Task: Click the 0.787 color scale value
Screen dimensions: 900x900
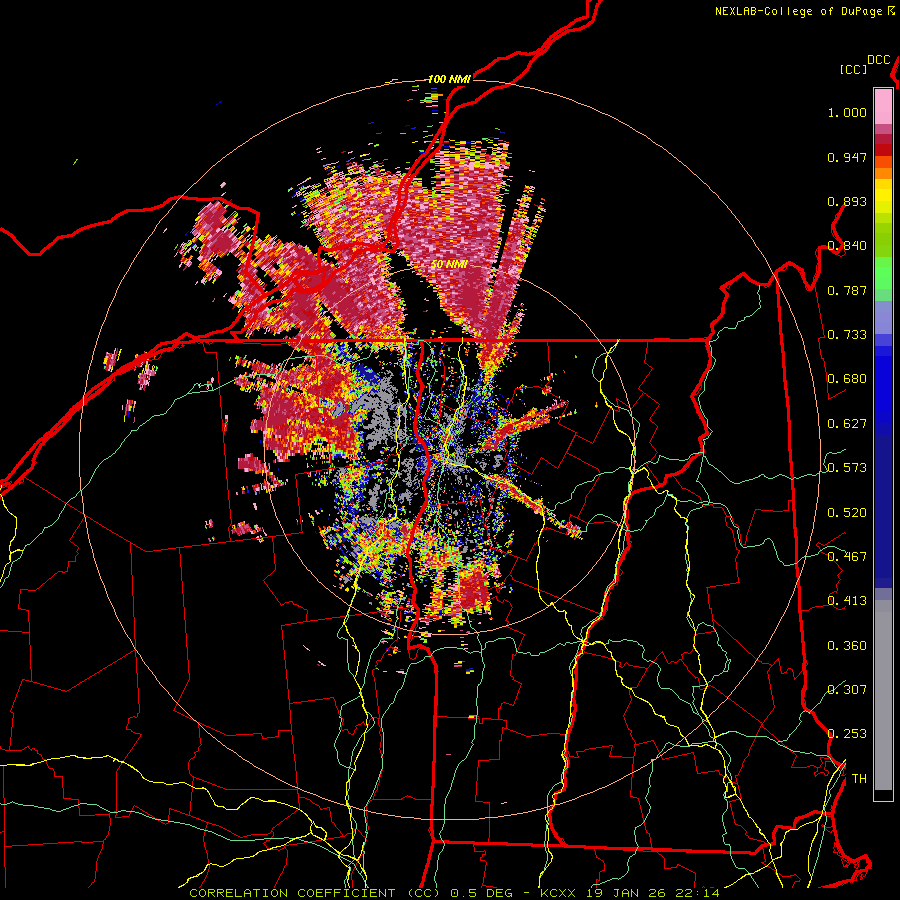Action: [x=847, y=290]
